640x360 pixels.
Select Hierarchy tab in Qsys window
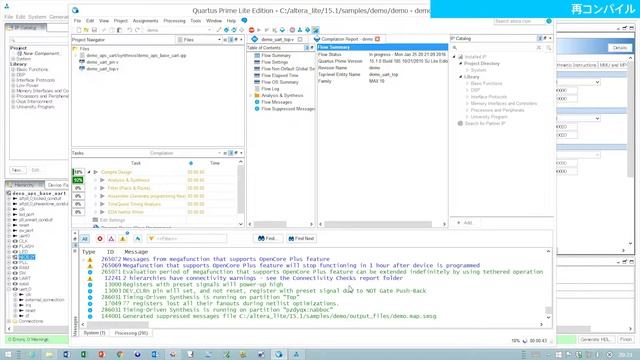coord(24,185)
